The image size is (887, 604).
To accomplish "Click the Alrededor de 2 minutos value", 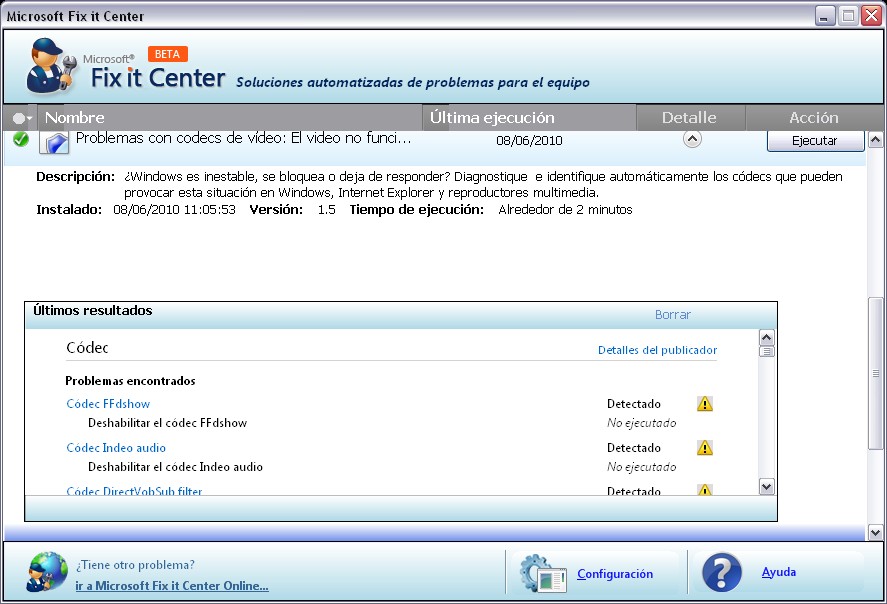I will pos(565,210).
